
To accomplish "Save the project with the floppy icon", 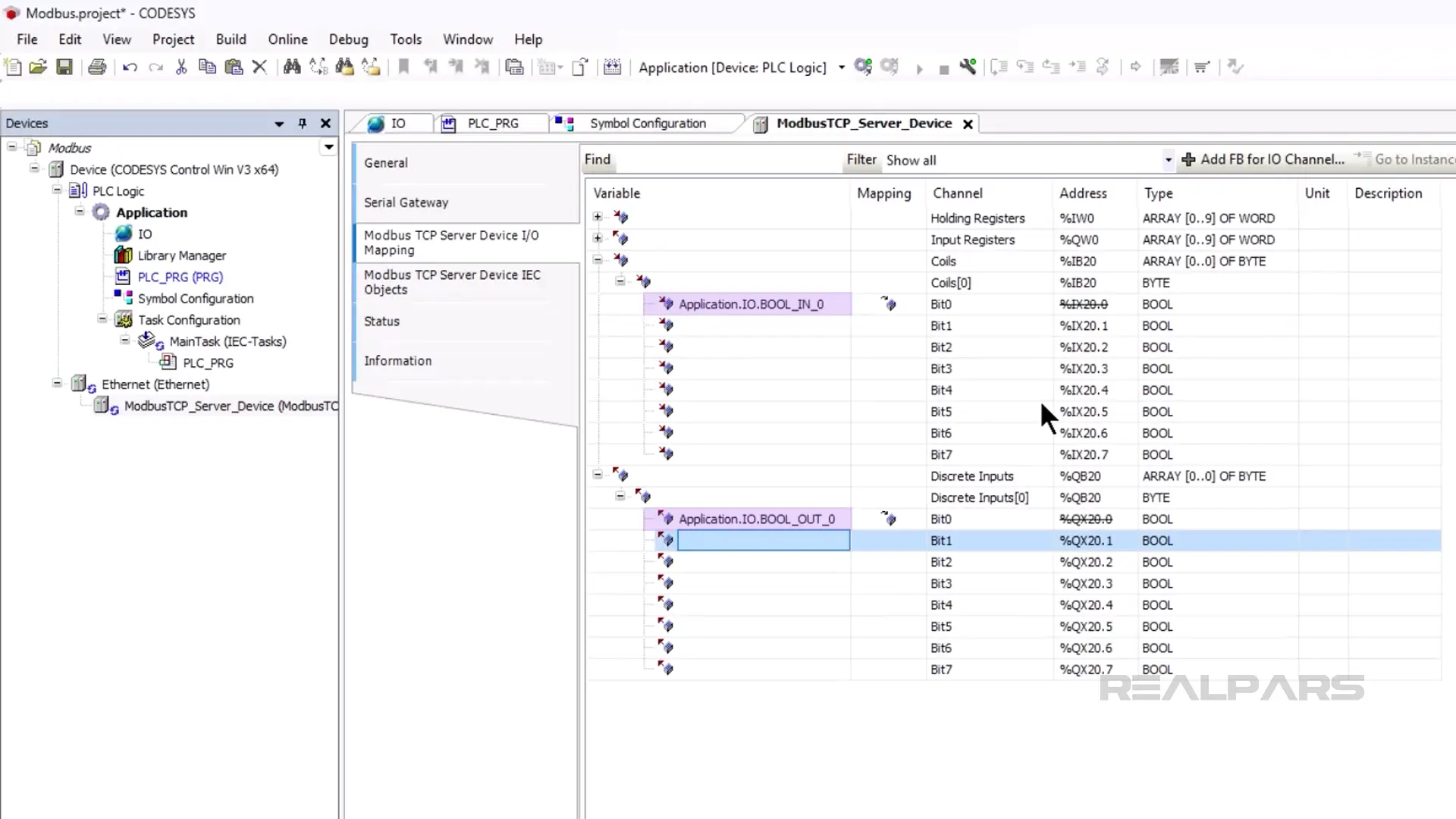I will click(64, 67).
